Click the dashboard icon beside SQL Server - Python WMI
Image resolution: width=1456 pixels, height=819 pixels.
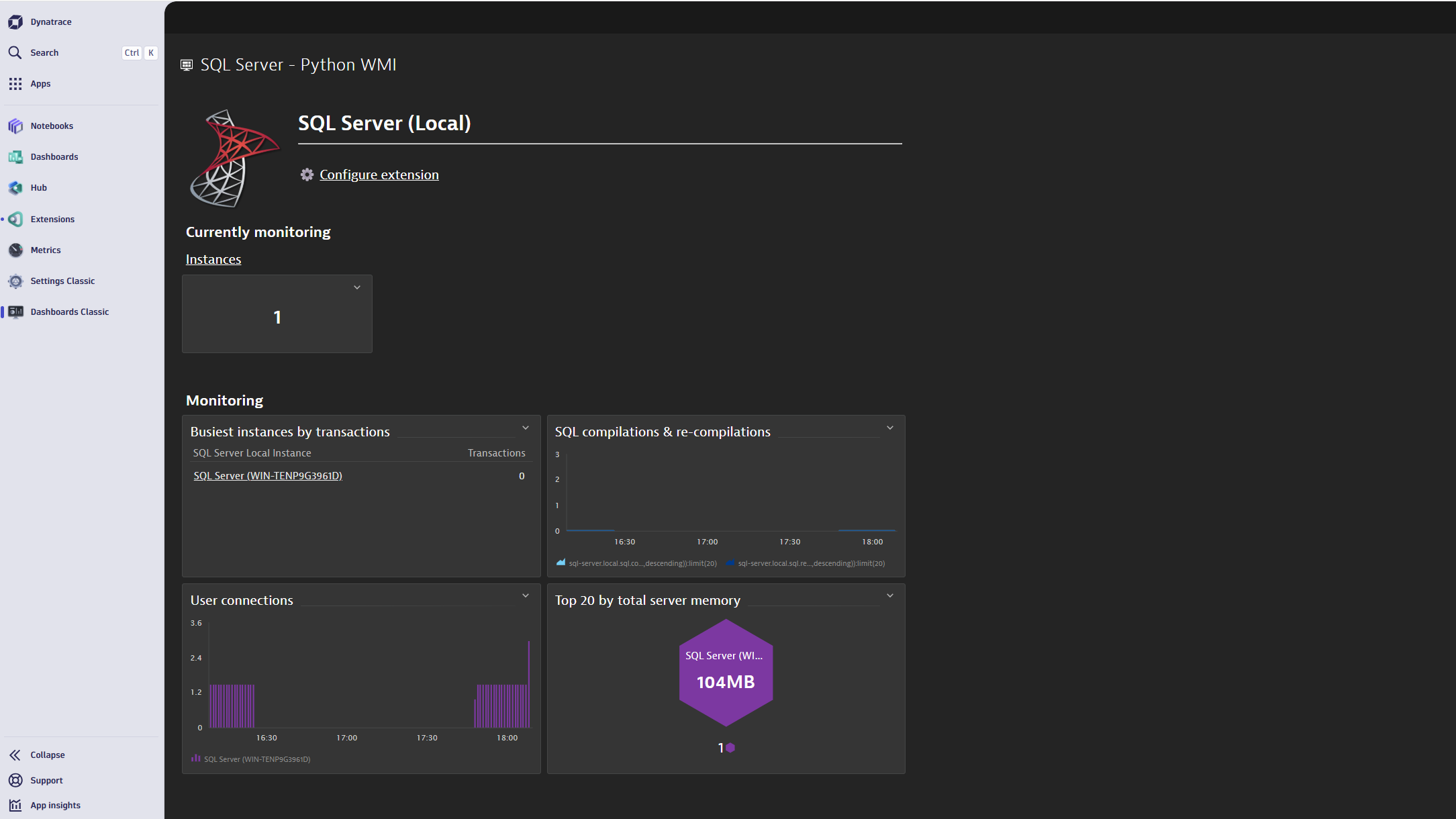tap(187, 65)
